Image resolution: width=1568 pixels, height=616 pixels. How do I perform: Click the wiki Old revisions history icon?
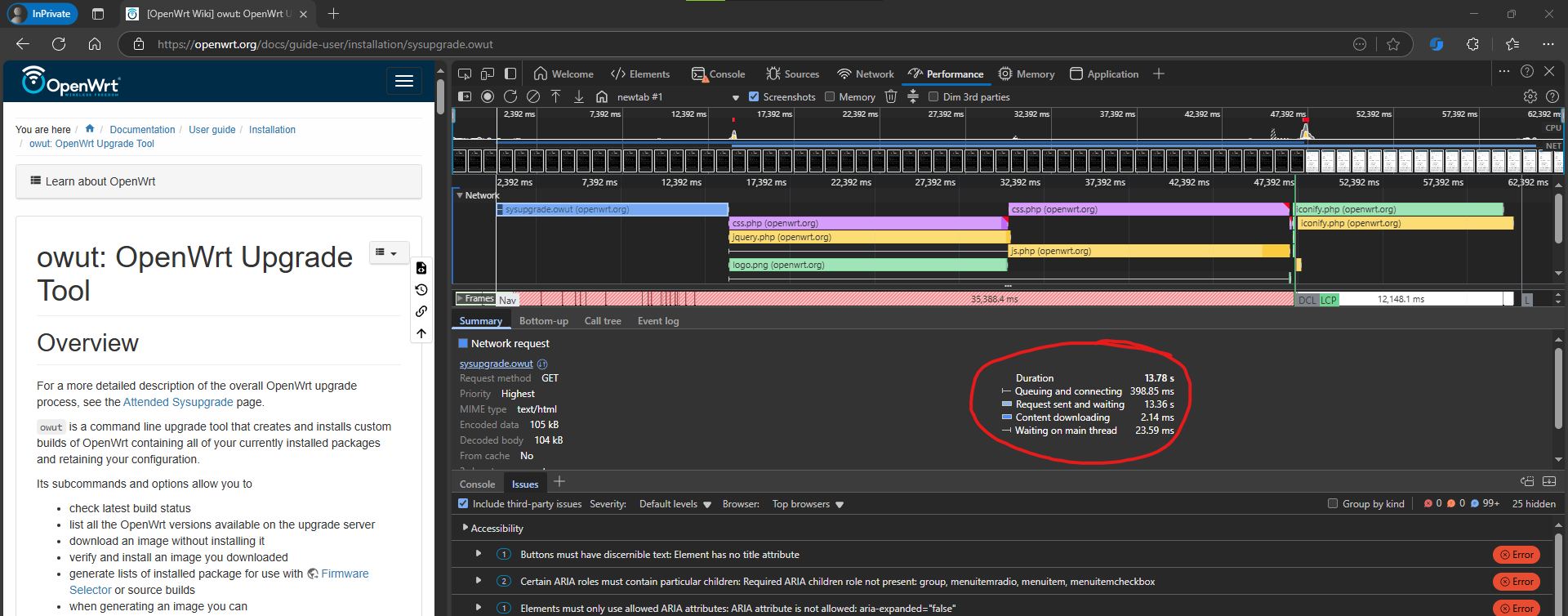tap(421, 290)
